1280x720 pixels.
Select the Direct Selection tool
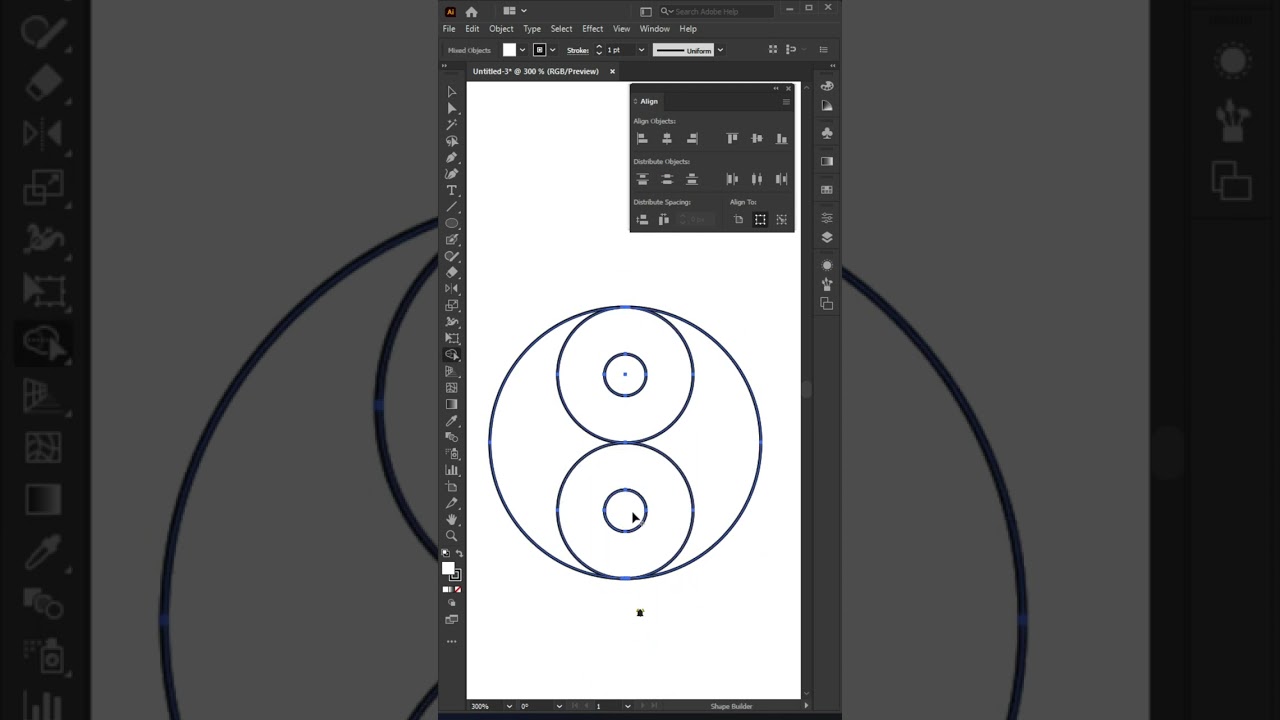point(451,108)
